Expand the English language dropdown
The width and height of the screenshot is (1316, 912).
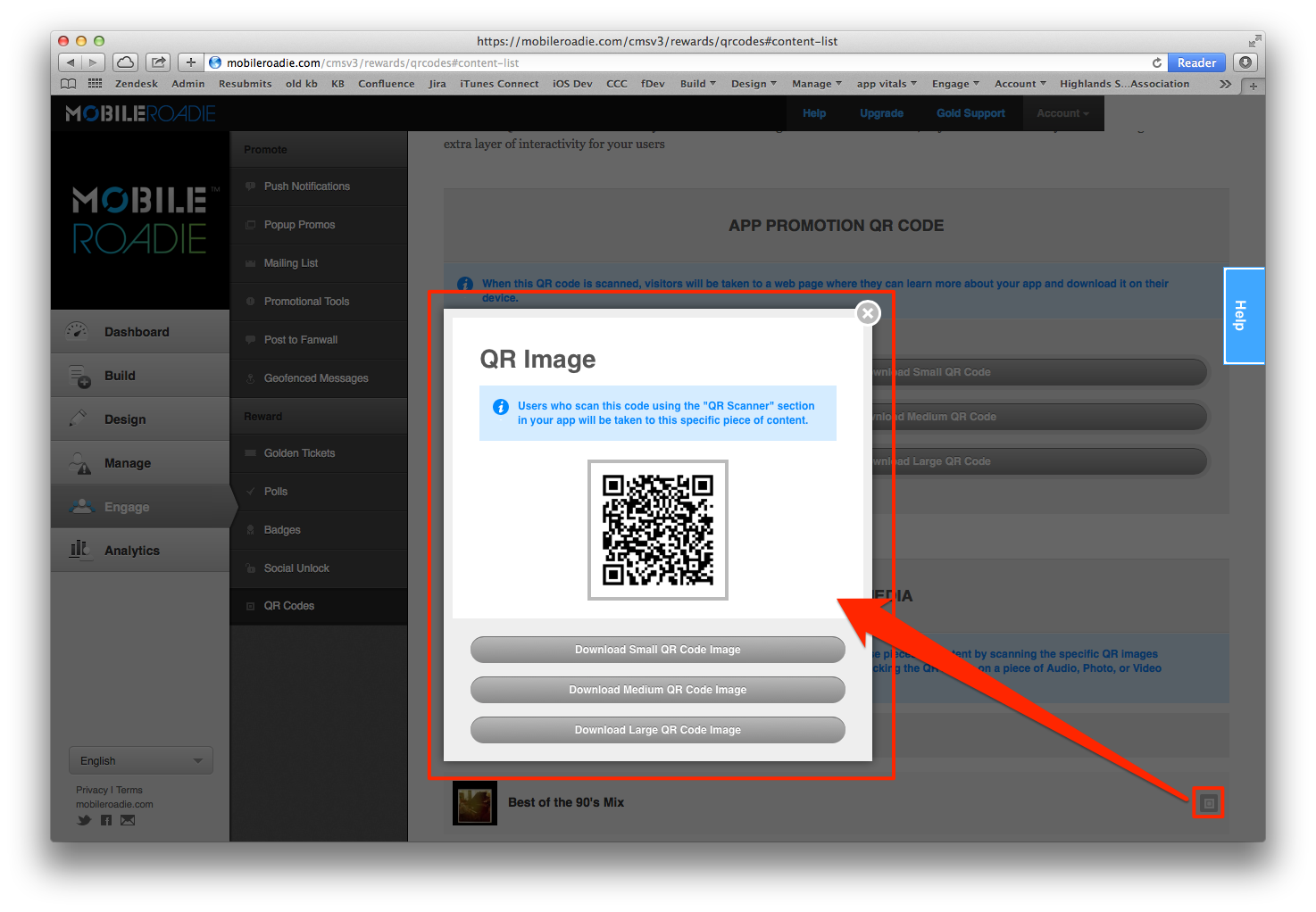140,761
